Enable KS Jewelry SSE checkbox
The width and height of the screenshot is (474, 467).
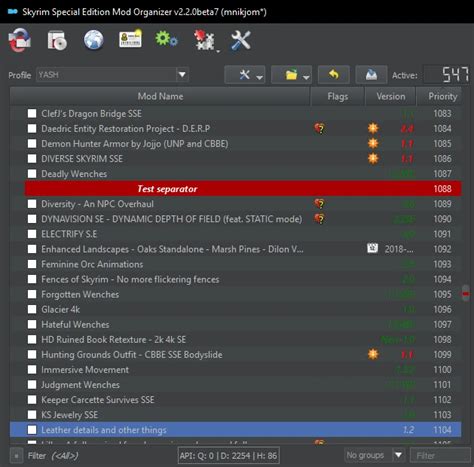coord(32,415)
